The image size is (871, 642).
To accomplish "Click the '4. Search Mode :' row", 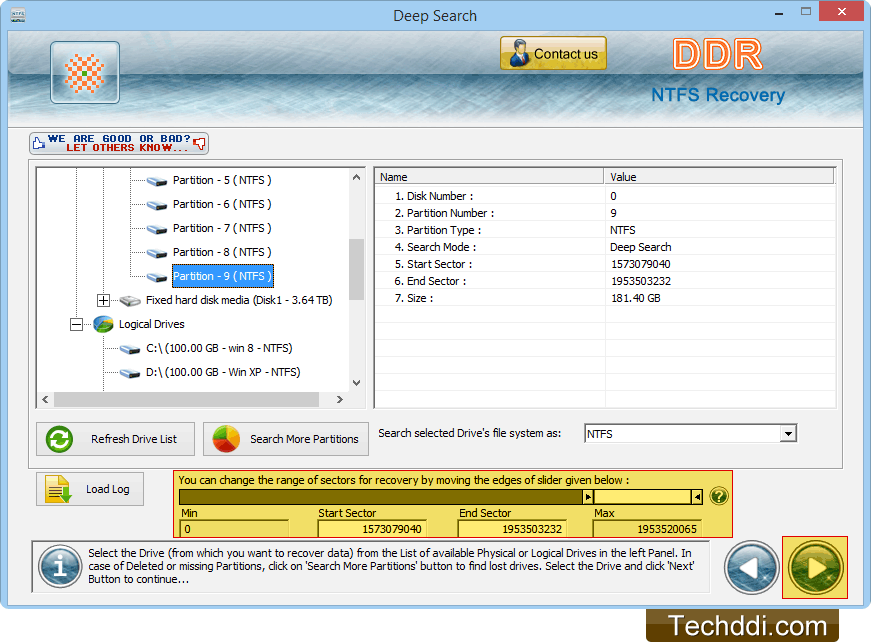I will click(x=605, y=247).
